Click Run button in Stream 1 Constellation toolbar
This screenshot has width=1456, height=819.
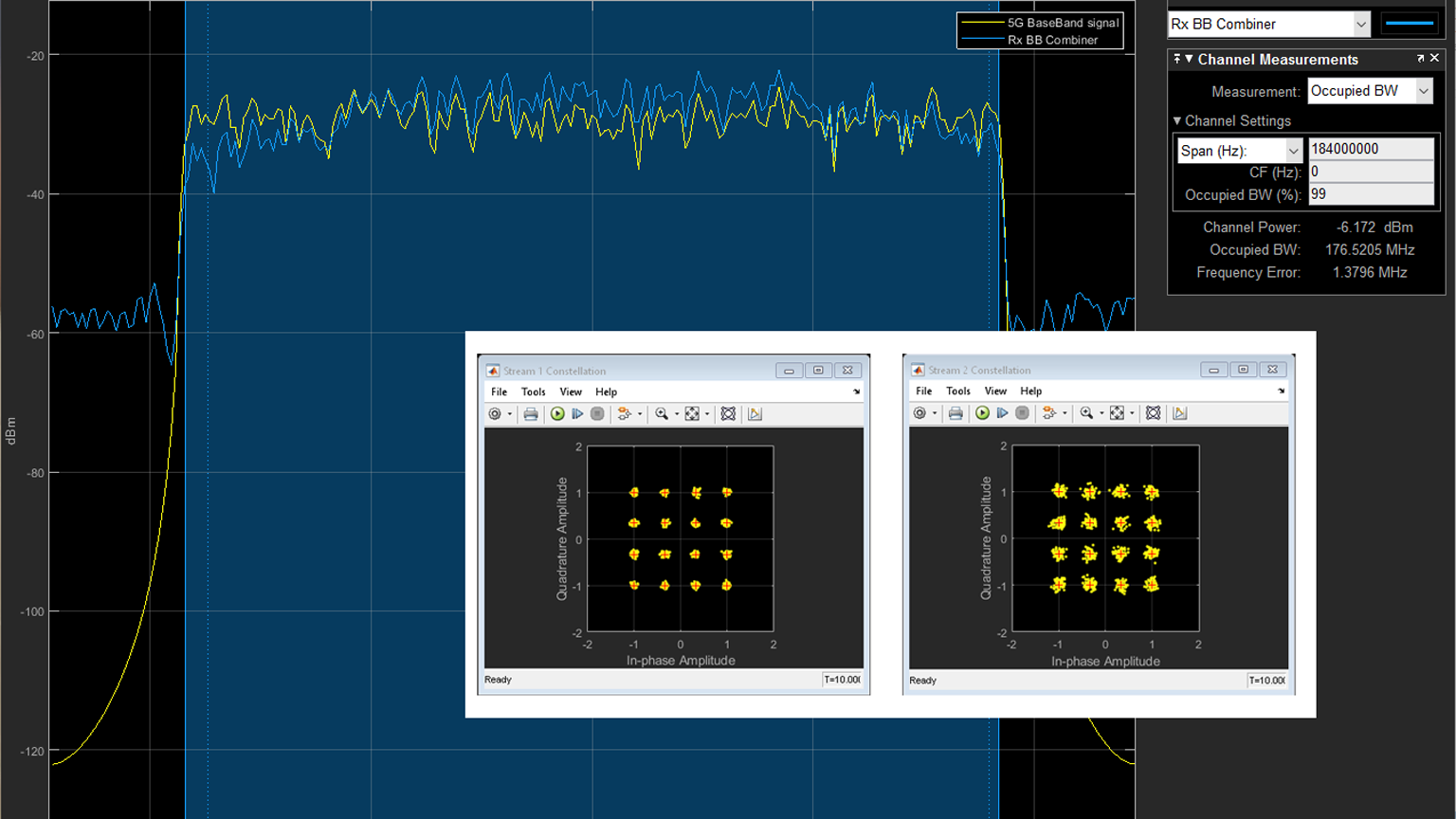coord(557,414)
